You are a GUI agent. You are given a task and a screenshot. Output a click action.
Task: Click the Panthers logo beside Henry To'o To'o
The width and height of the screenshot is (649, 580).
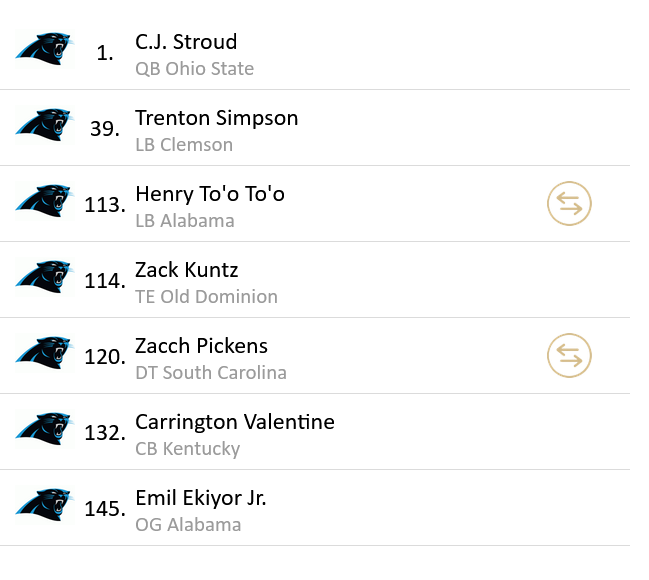click(x=45, y=201)
